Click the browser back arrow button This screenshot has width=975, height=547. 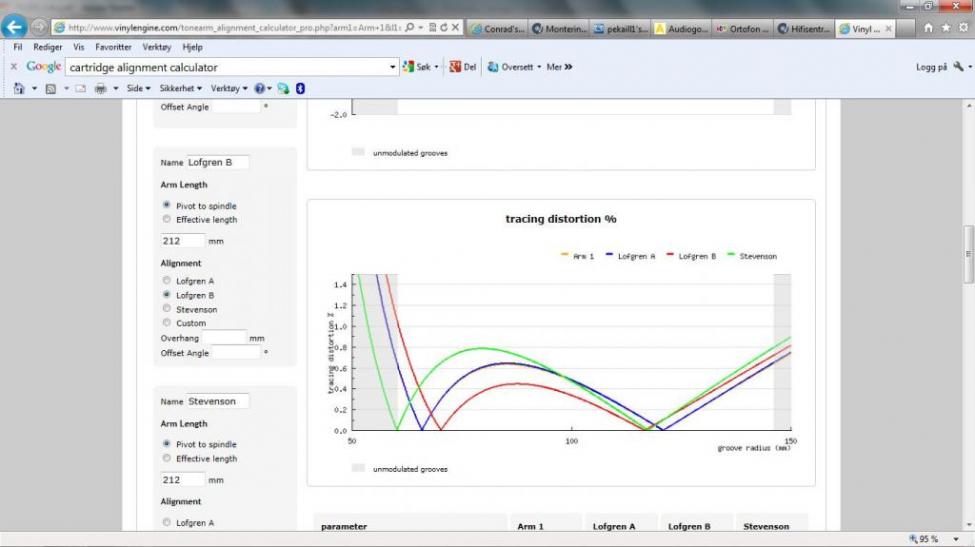tap(18, 27)
